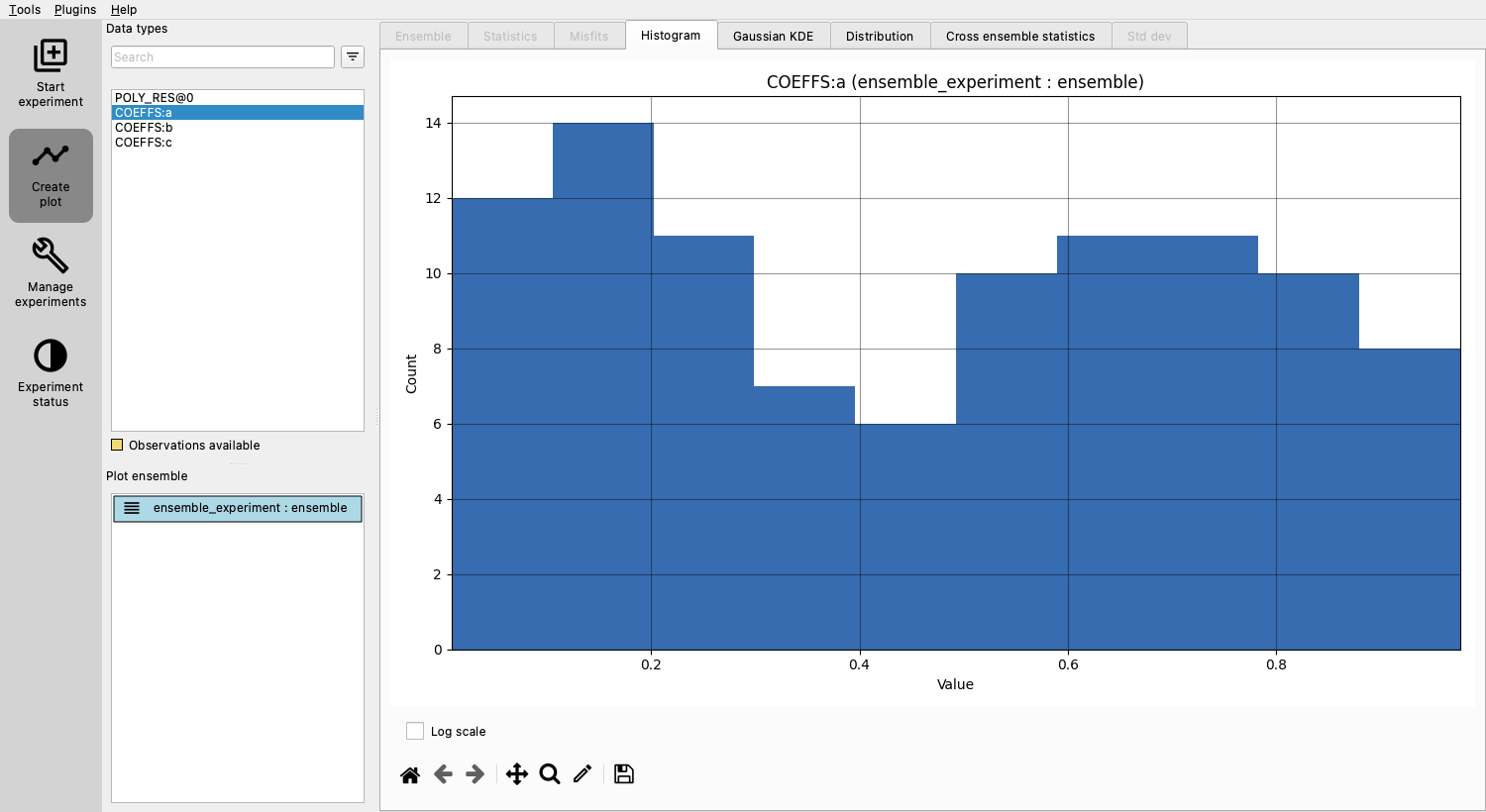Activate the Pan axes tool
Image resolution: width=1486 pixels, height=812 pixels.
[517, 774]
